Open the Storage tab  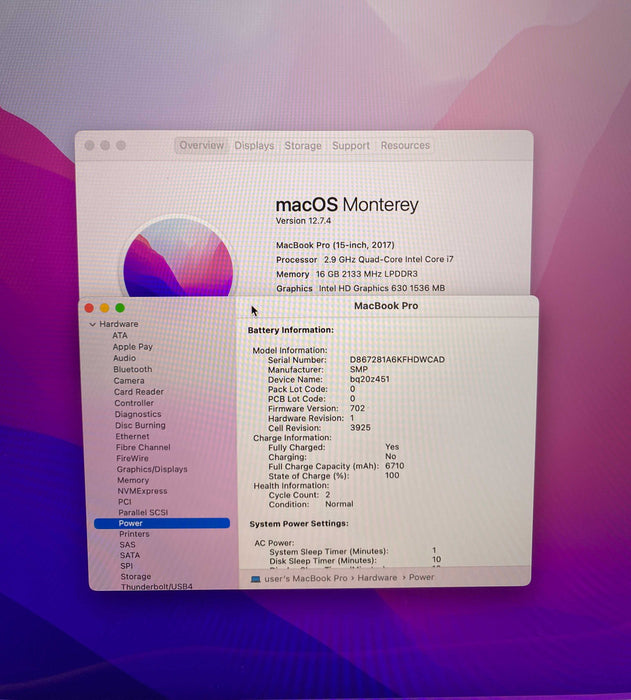click(303, 146)
